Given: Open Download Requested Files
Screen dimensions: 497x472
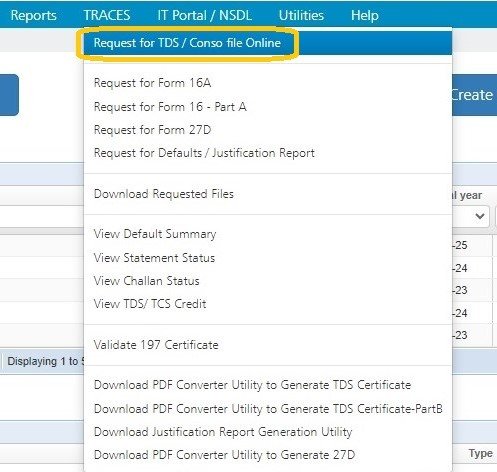Looking at the screenshot, I should coord(164,194).
